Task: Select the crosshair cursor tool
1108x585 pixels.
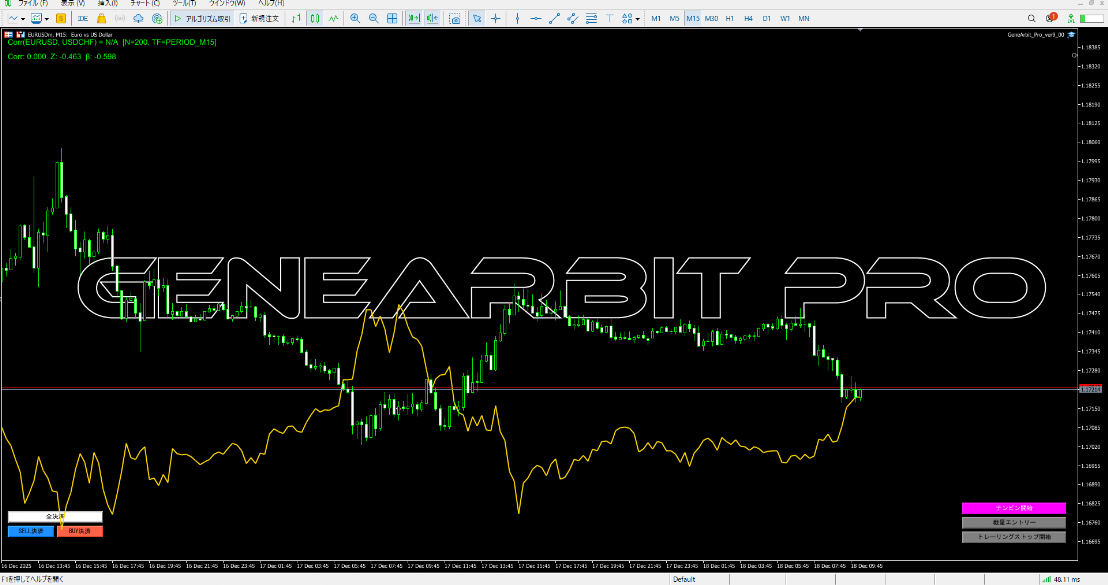Action: pos(496,18)
